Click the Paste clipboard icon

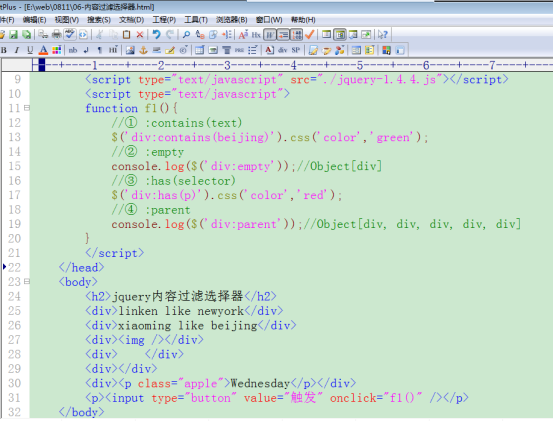(x=126, y=34)
